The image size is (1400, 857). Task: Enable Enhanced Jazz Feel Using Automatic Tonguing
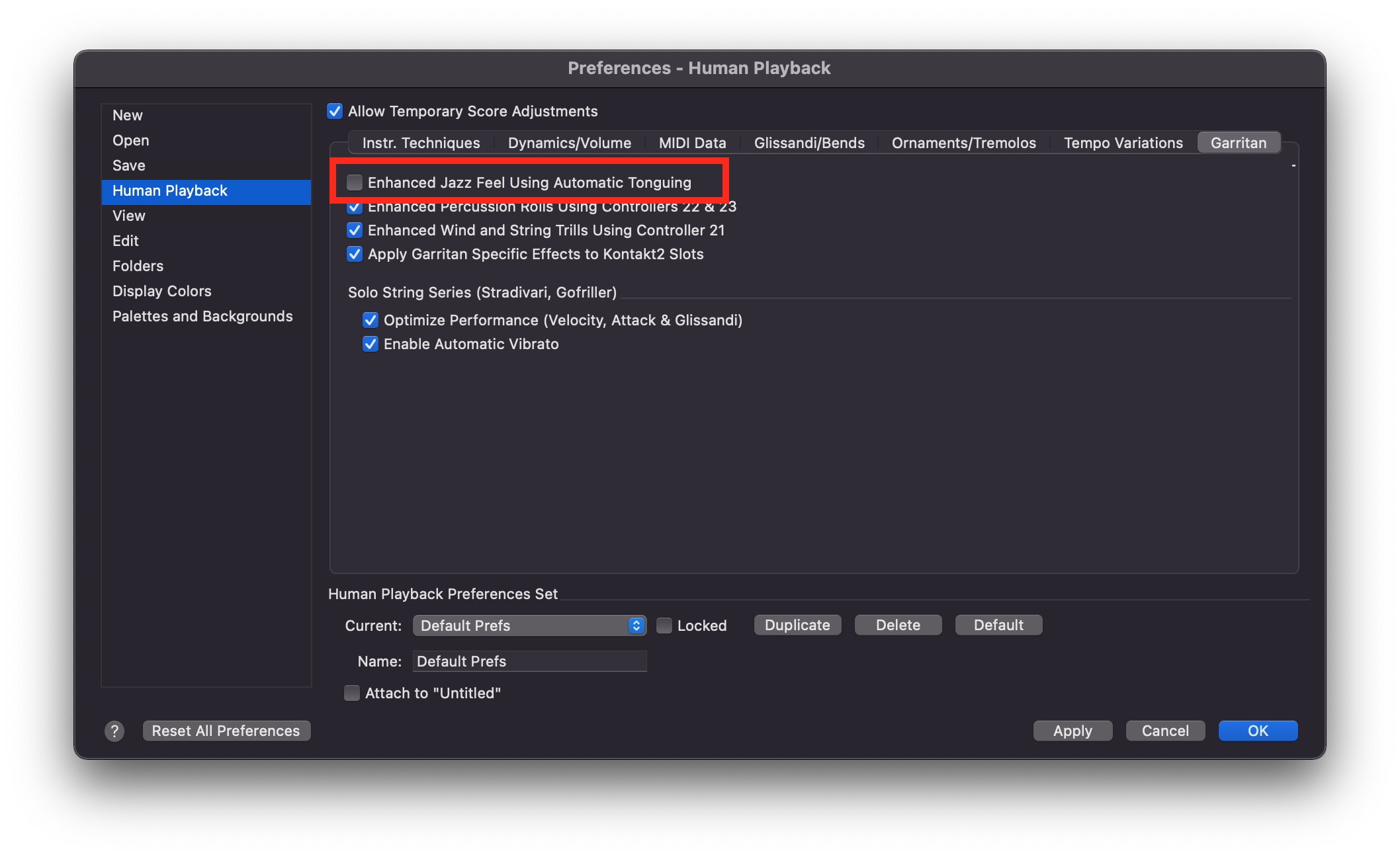coord(355,183)
